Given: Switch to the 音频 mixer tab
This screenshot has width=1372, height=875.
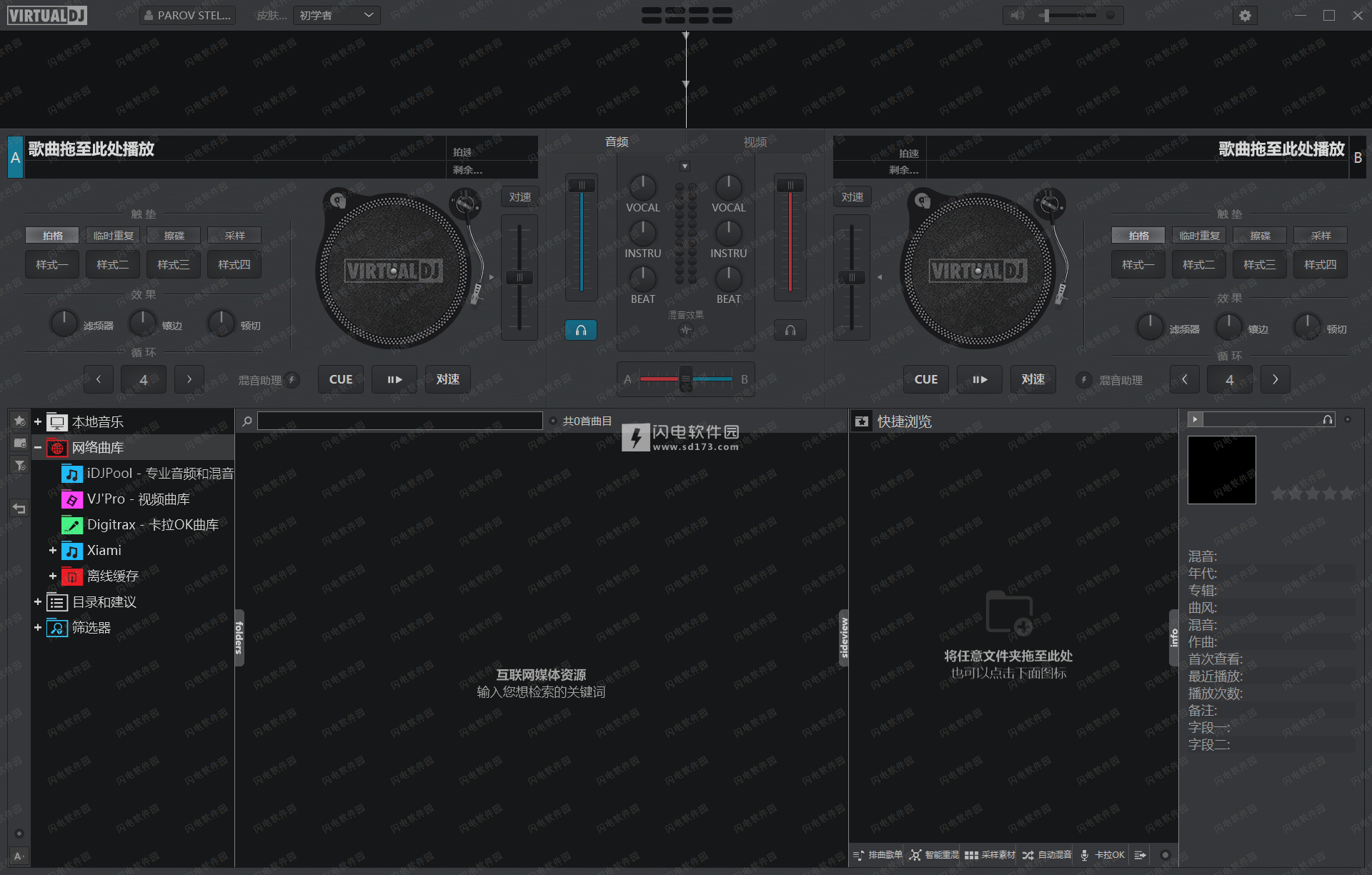Looking at the screenshot, I should [x=617, y=142].
